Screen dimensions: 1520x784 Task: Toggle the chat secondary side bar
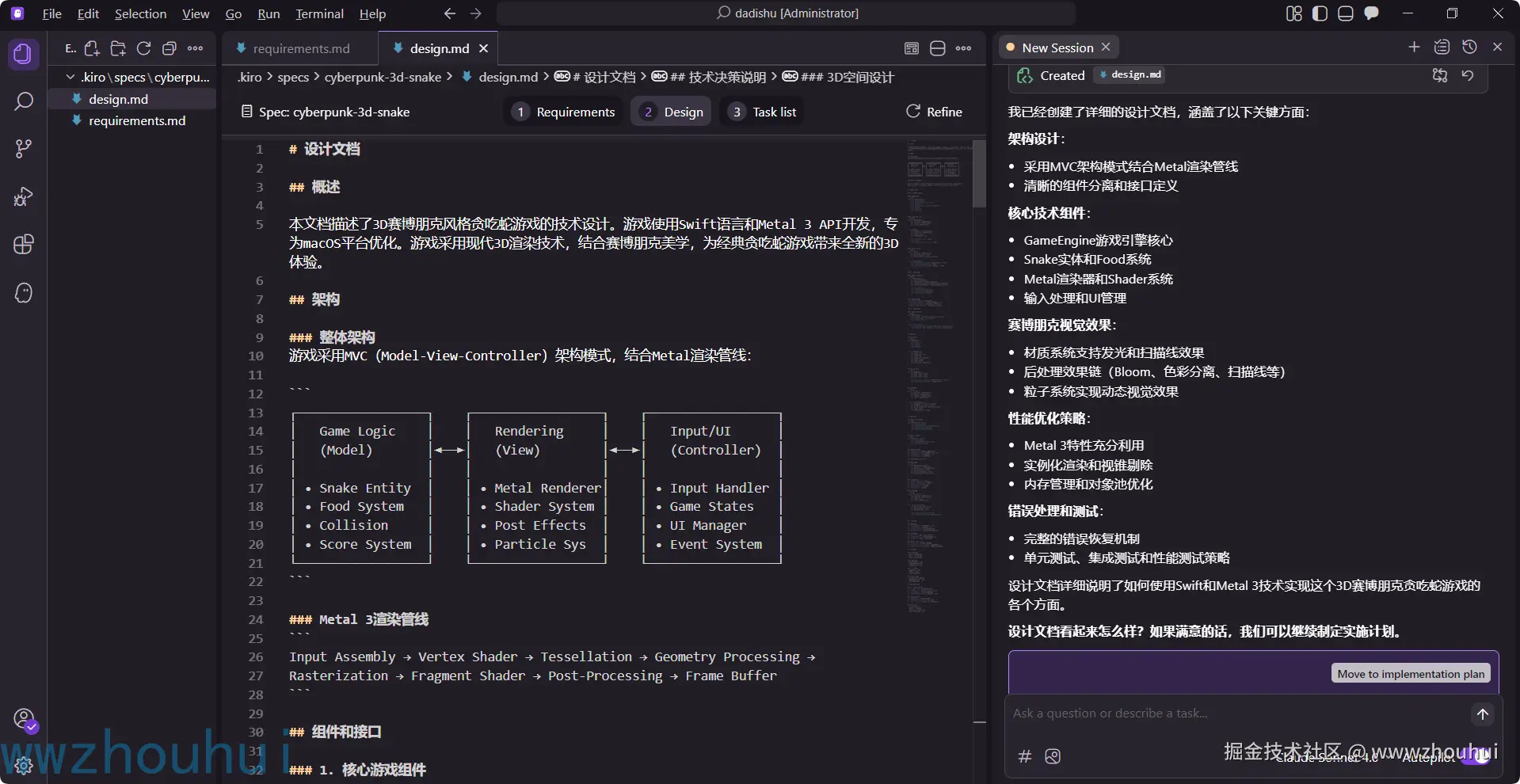(1371, 13)
